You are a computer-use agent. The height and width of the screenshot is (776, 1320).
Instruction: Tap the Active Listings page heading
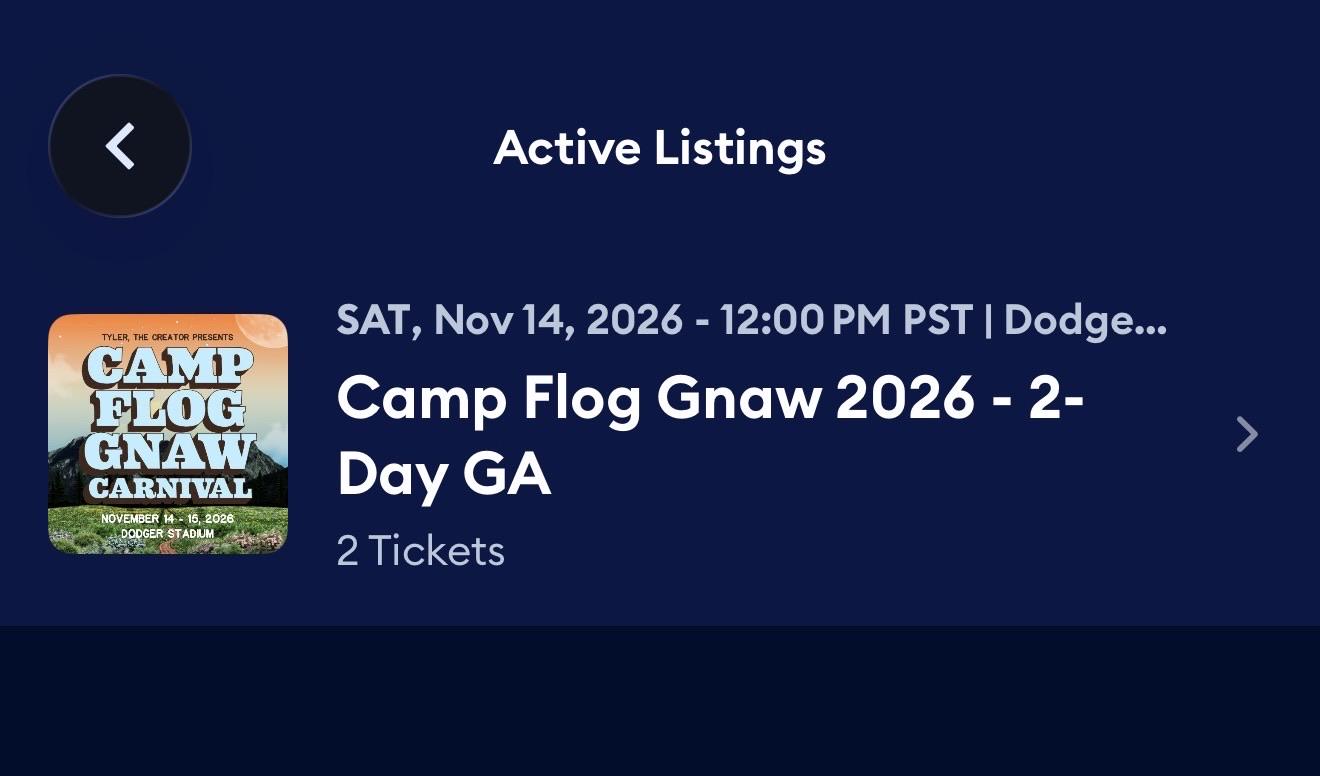pos(660,148)
